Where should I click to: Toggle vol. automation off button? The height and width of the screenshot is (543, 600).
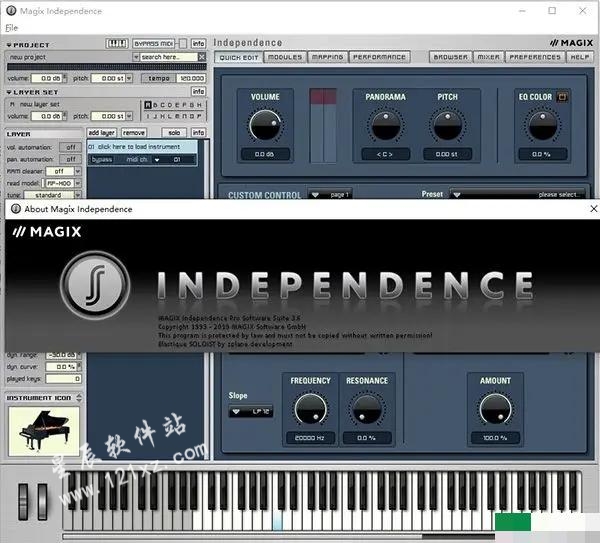click(70, 147)
